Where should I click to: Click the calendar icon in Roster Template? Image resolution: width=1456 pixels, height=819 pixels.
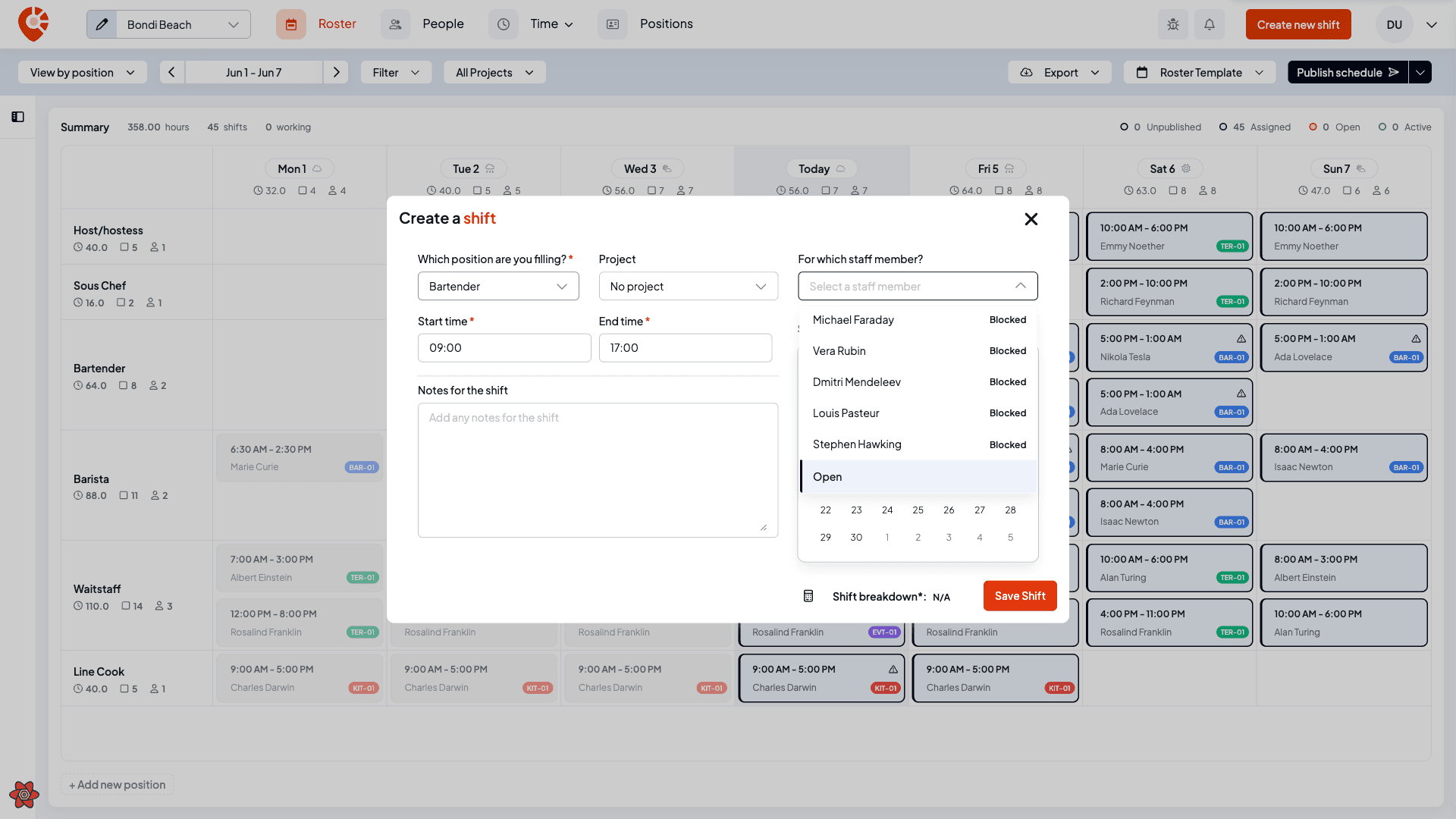point(1141,72)
